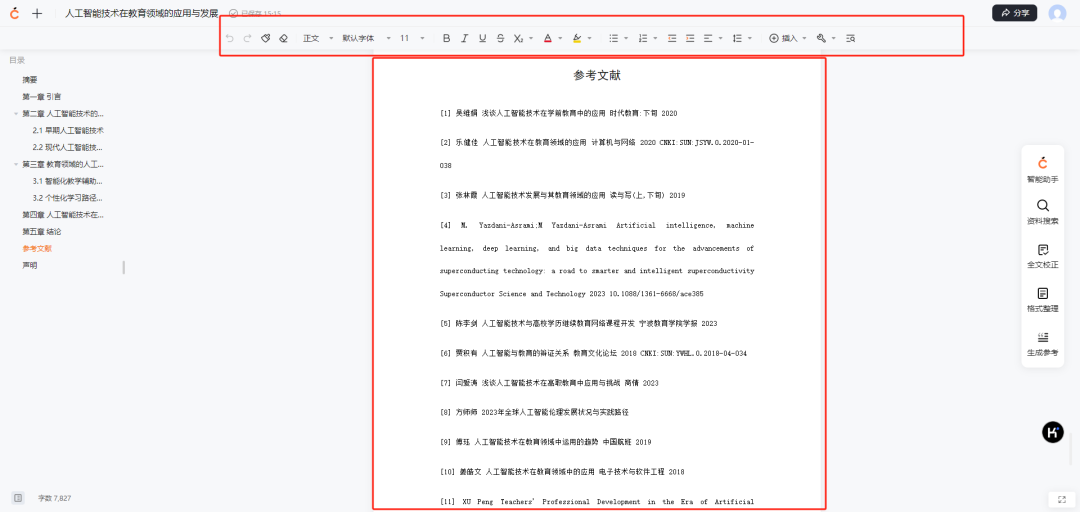Open font color dropdown arrow

tap(560, 39)
